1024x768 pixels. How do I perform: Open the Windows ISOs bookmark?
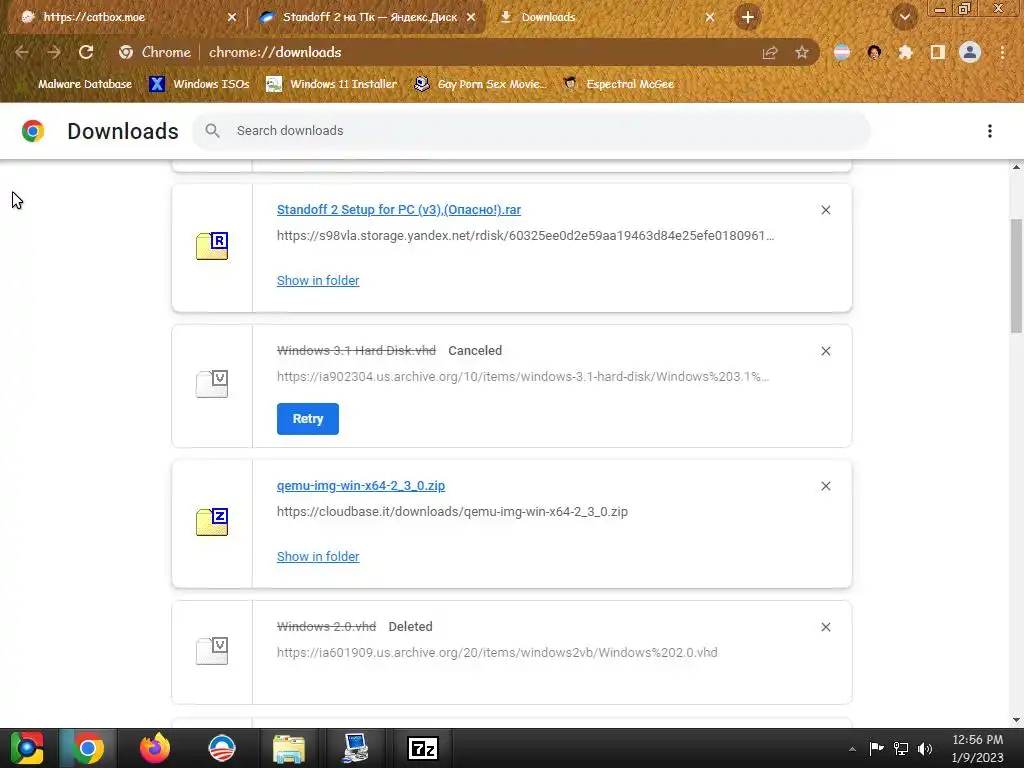(x=199, y=84)
